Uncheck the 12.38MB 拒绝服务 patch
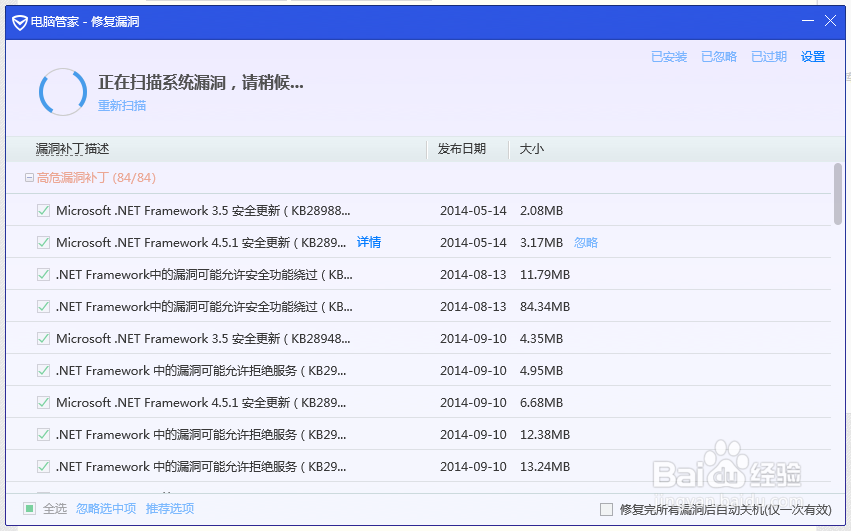Screen dimensions: 851x531 [x=43, y=434]
